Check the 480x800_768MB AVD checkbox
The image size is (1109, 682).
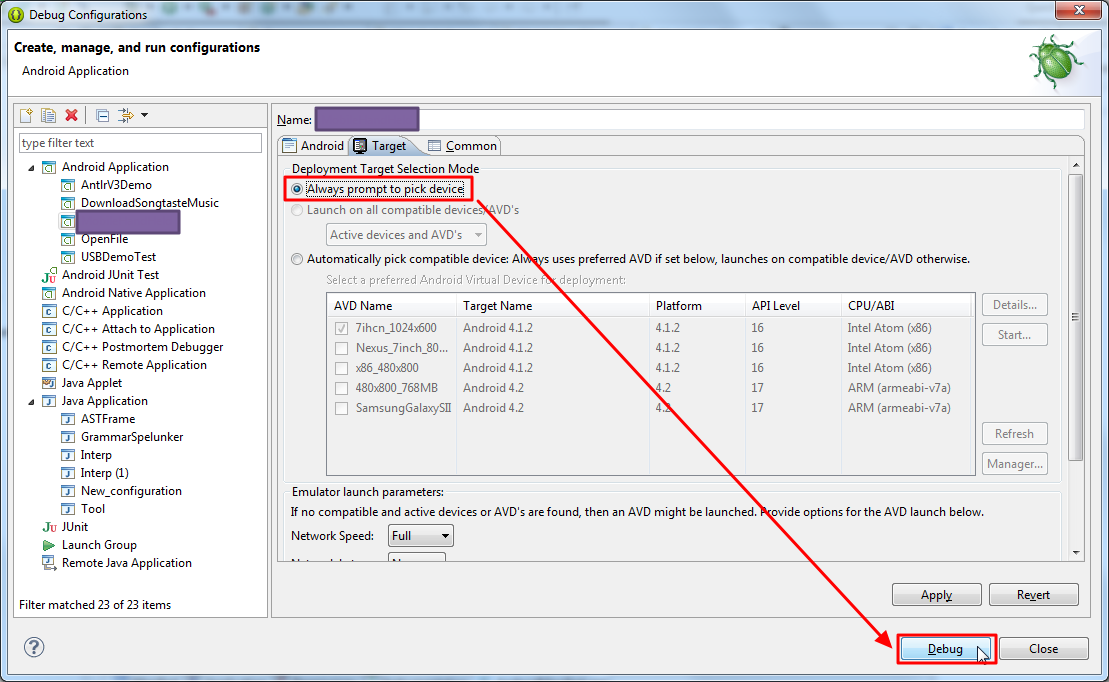point(342,388)
